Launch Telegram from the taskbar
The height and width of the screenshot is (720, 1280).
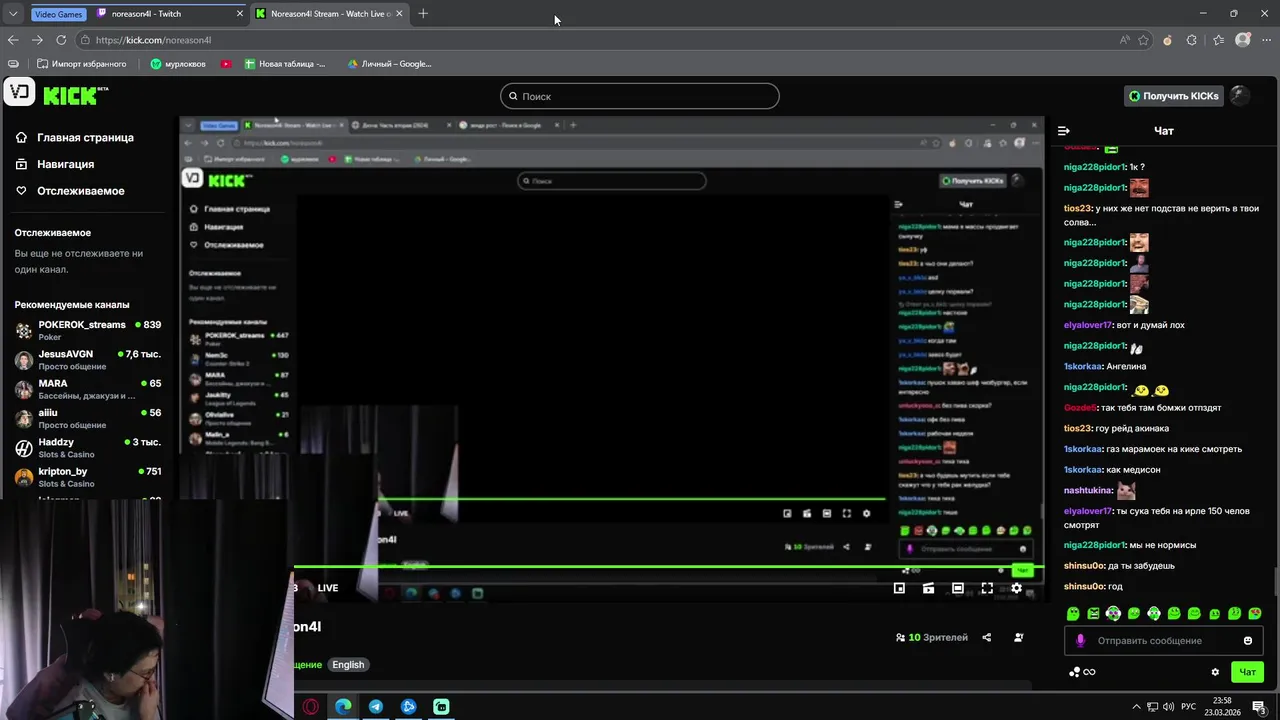pyautogui.click(x=376, y=706)
